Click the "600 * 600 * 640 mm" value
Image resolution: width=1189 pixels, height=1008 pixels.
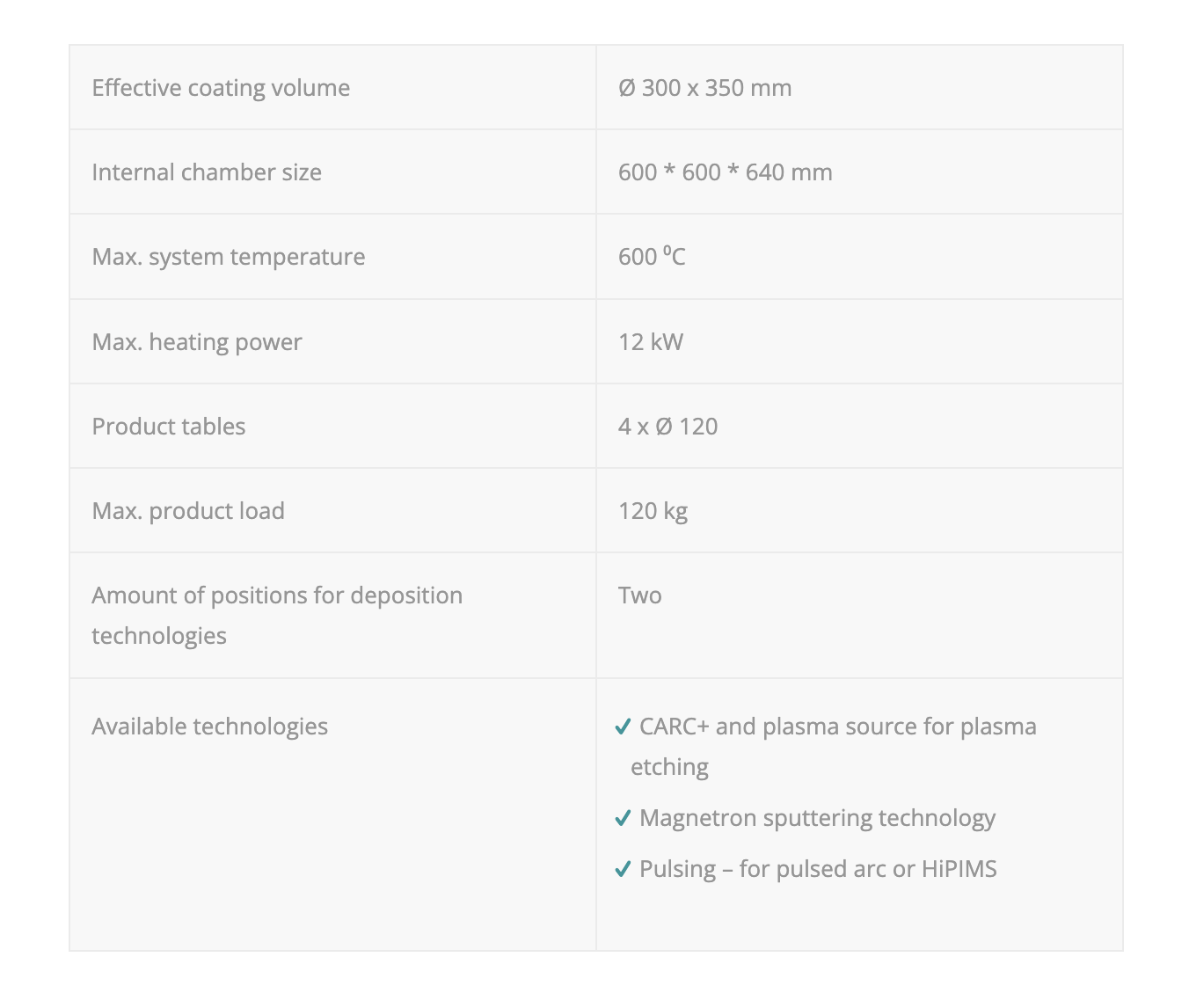[725, 172]
